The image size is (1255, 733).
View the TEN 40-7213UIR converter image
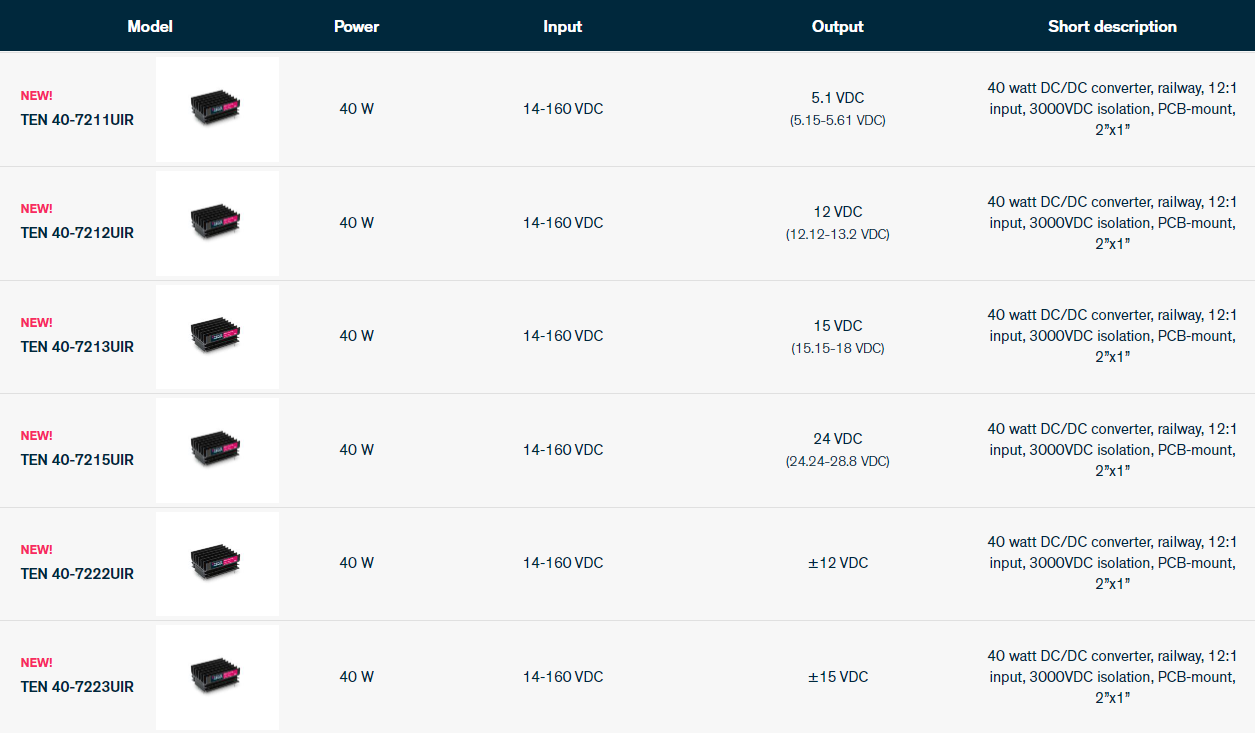coord(217,336)
